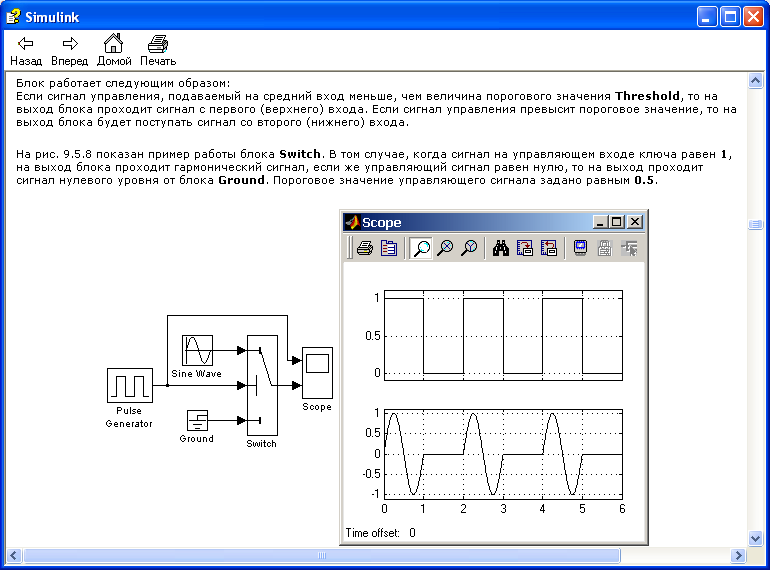
Task: Click the horizontal scrollbar right arrow
Action: [738, 556]
